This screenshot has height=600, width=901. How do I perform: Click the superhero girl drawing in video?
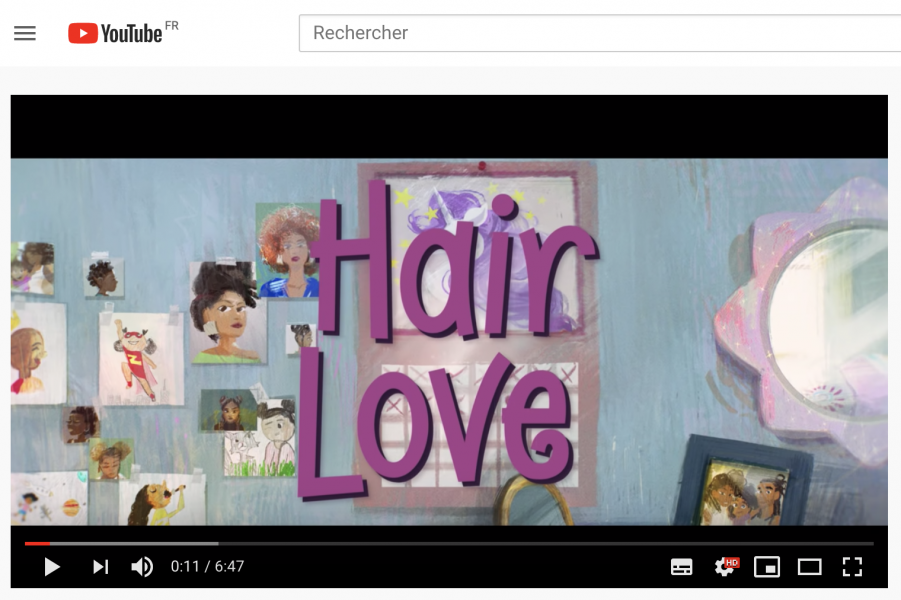pyautogui.click(x=140, y=357)
